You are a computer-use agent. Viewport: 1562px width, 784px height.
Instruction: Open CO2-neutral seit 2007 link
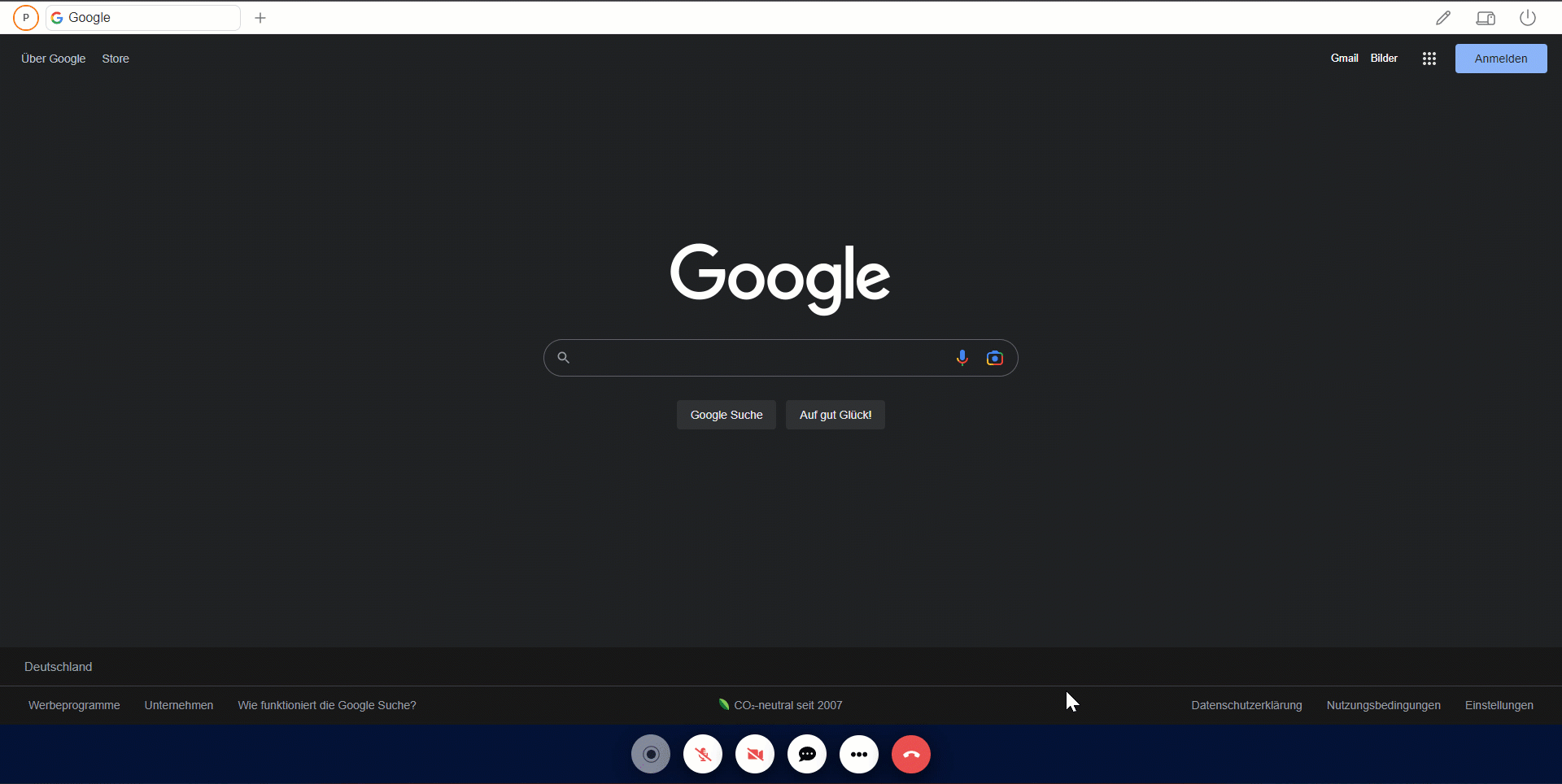(x=781, y=705)
